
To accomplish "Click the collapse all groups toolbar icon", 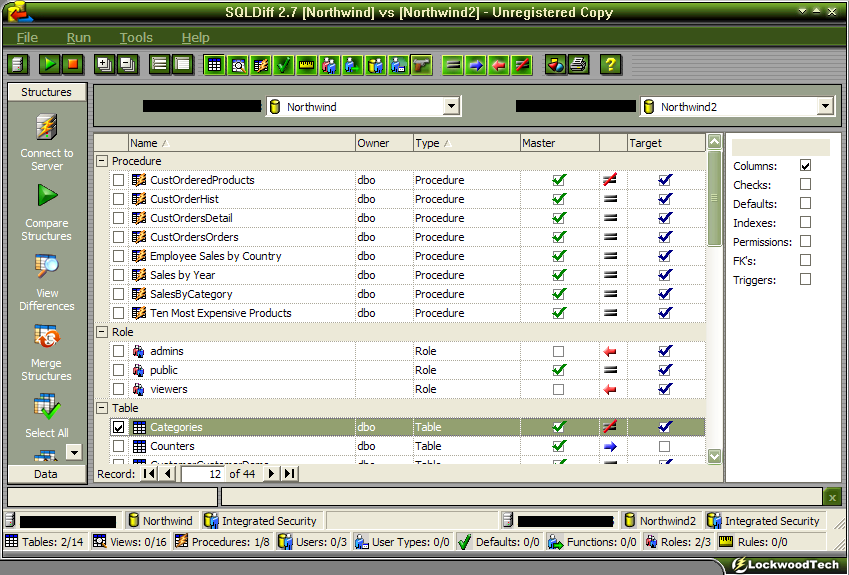I will [127, 64].
